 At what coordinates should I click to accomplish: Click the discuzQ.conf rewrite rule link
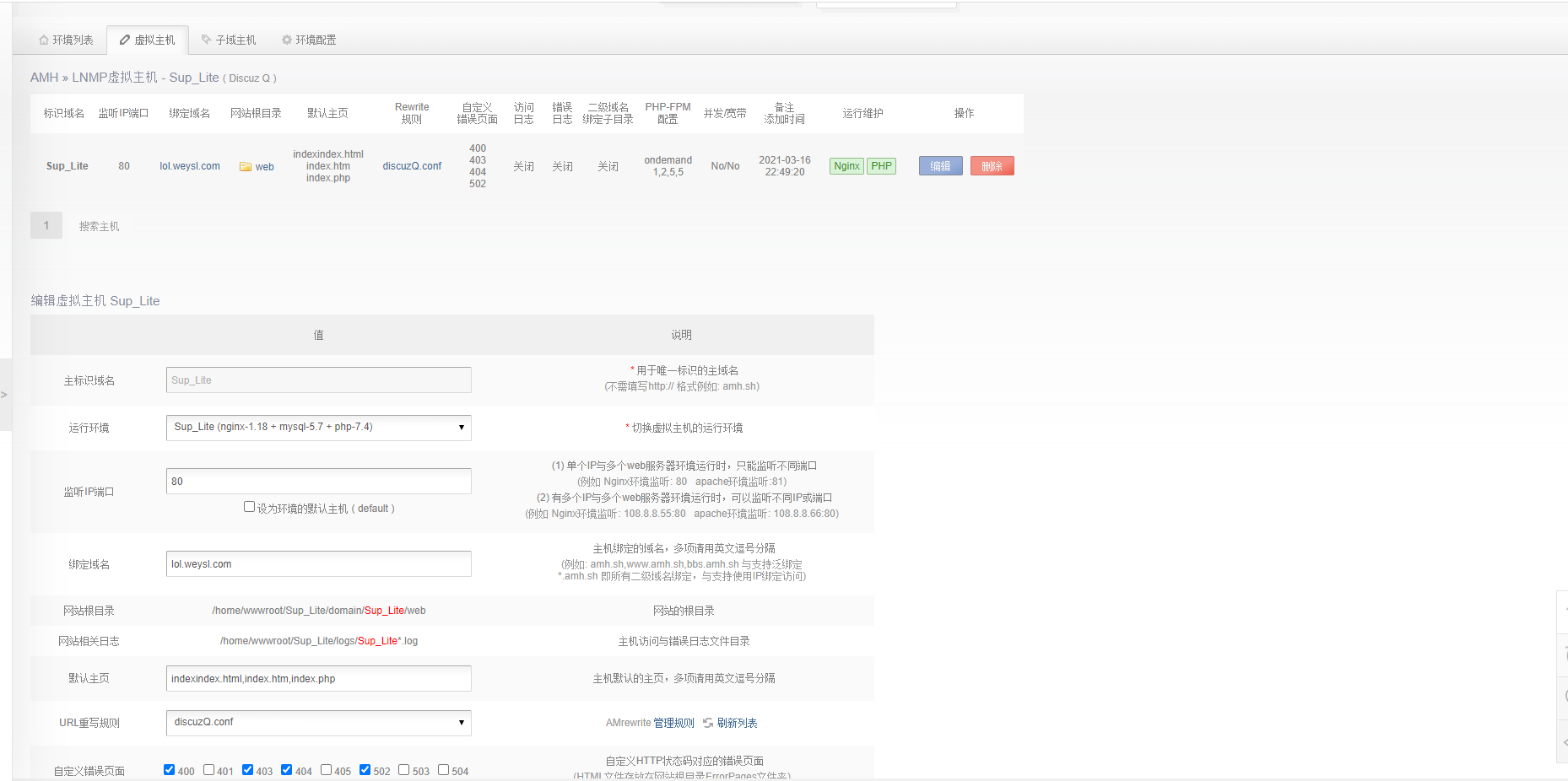tap(412, 166)
